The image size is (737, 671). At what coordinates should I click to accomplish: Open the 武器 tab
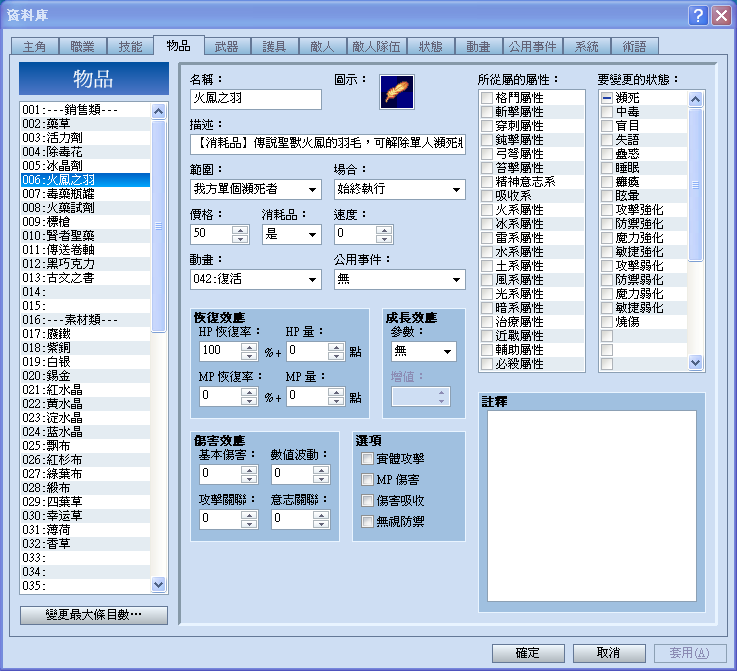point(227,47)
